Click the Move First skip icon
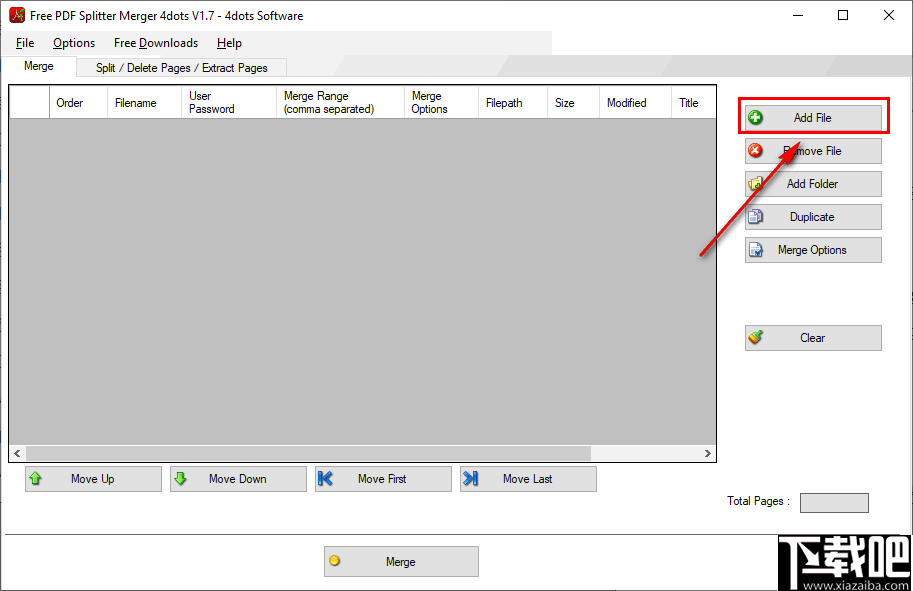This screenshot has height=591, width=913. [327, 478]
